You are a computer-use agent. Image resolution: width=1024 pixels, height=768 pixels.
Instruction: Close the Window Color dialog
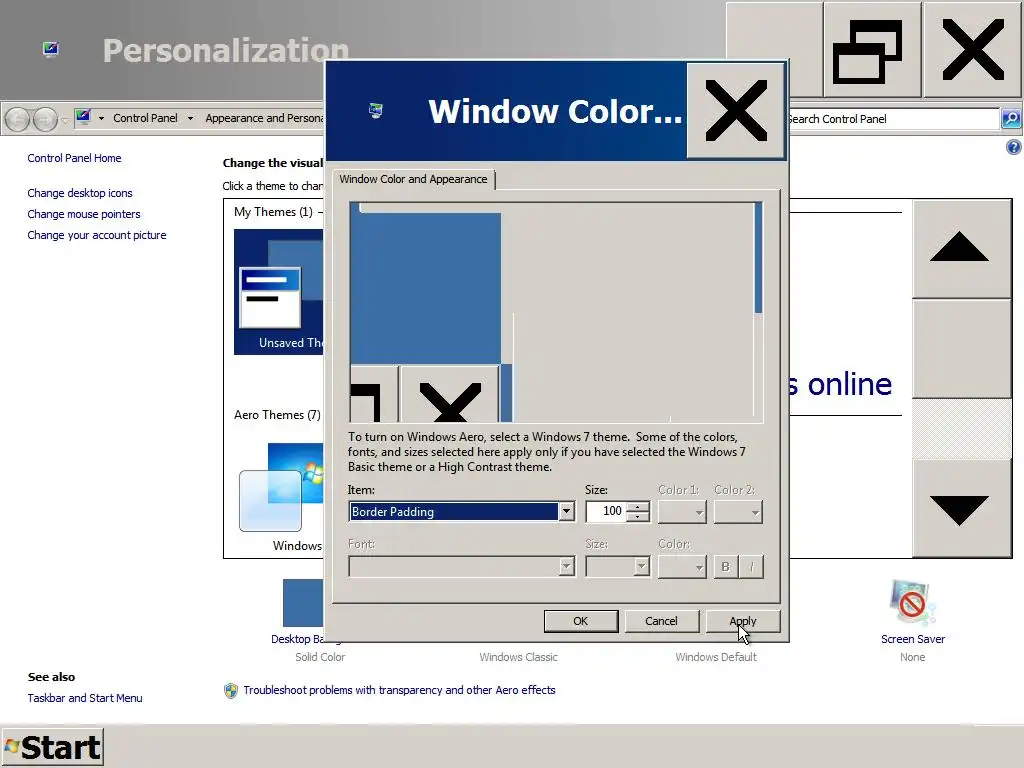[x=735, y=111]
